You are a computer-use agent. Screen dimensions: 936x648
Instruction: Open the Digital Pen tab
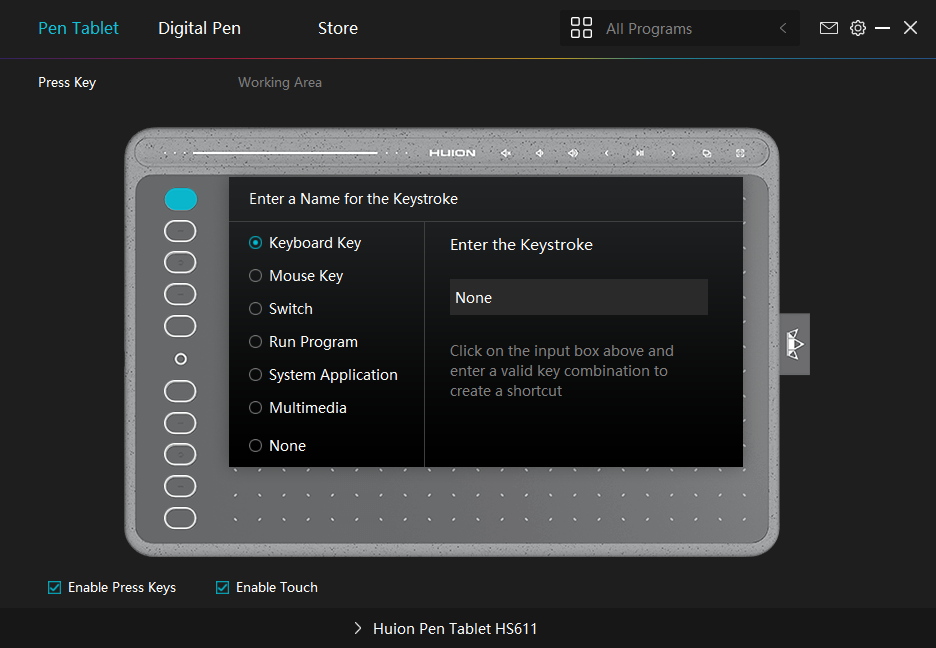point(199,28)
